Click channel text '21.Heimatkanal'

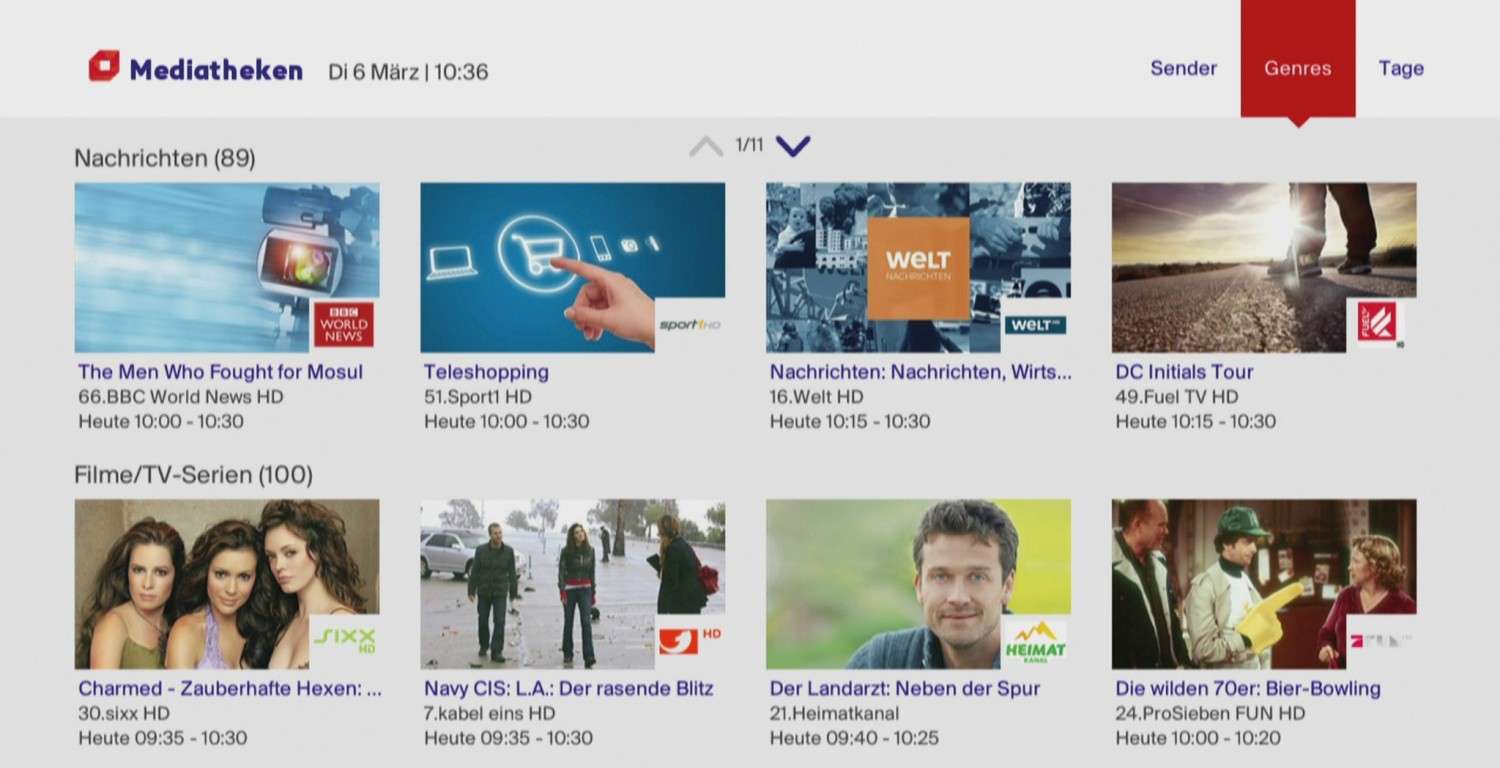pos(834,714)
